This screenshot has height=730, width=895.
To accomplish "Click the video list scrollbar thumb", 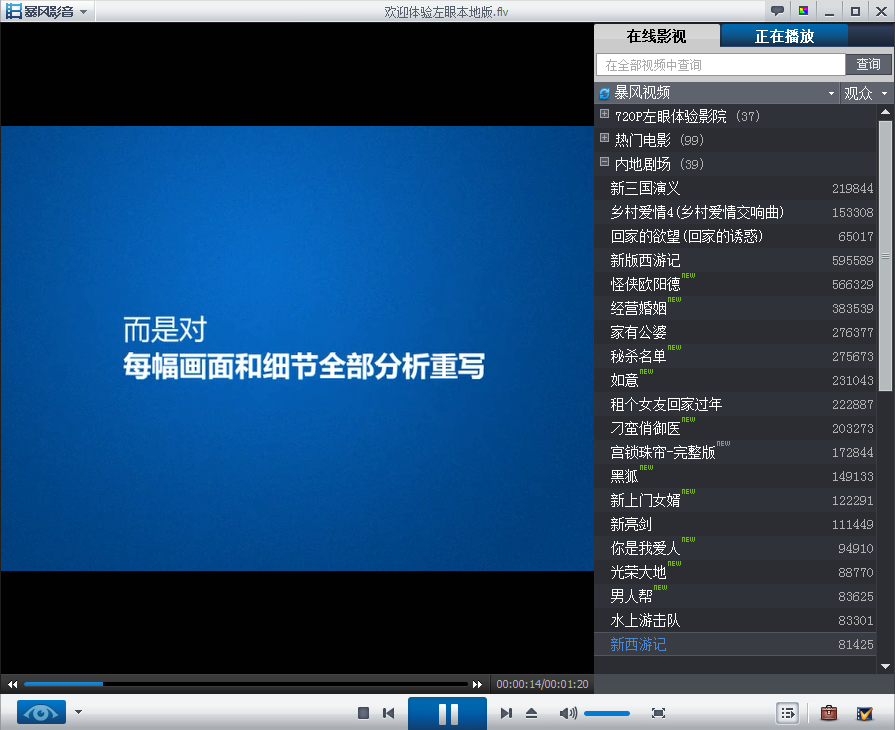I will [x=885, y=256].
